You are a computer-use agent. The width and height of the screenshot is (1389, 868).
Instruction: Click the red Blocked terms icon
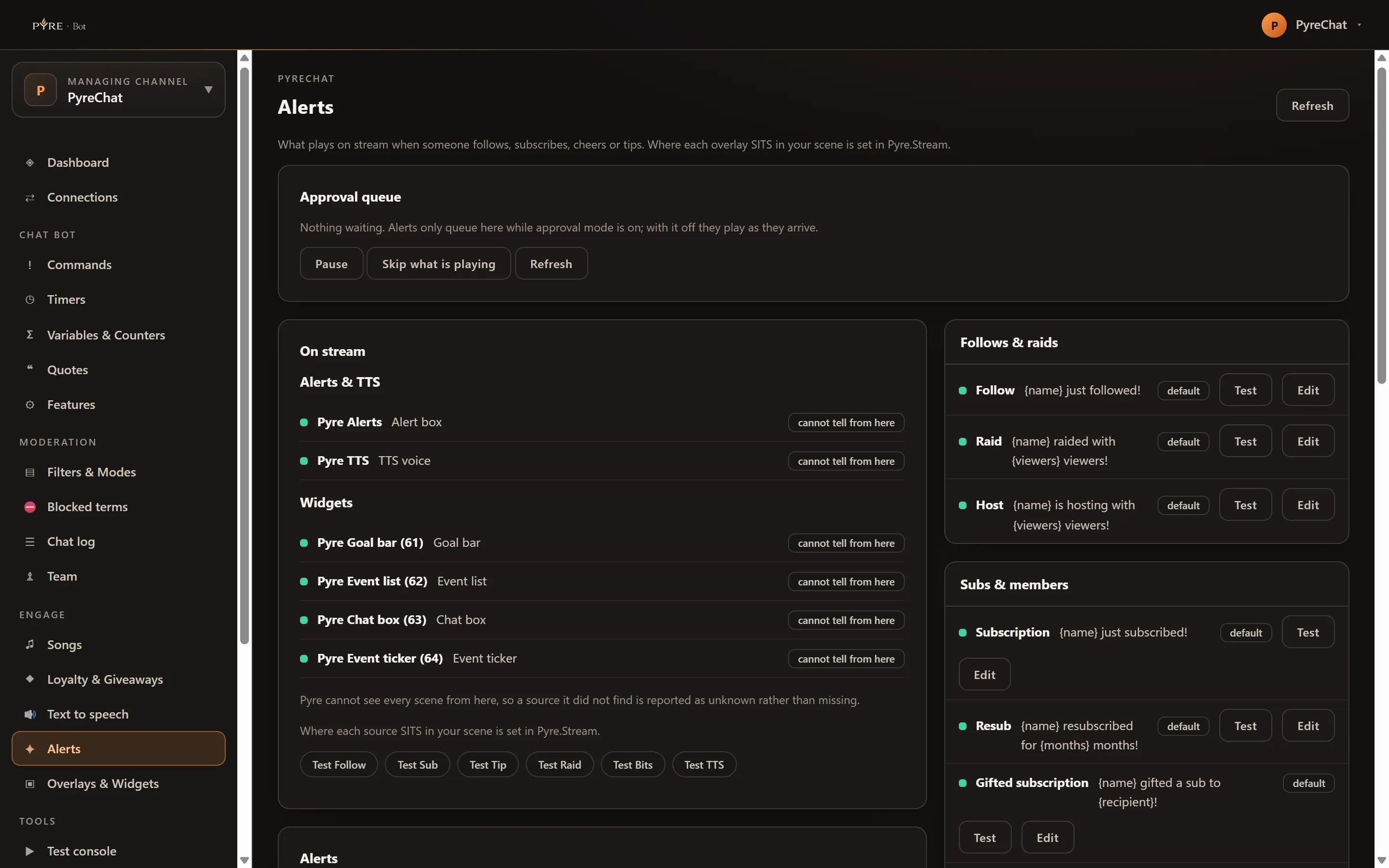30,507
